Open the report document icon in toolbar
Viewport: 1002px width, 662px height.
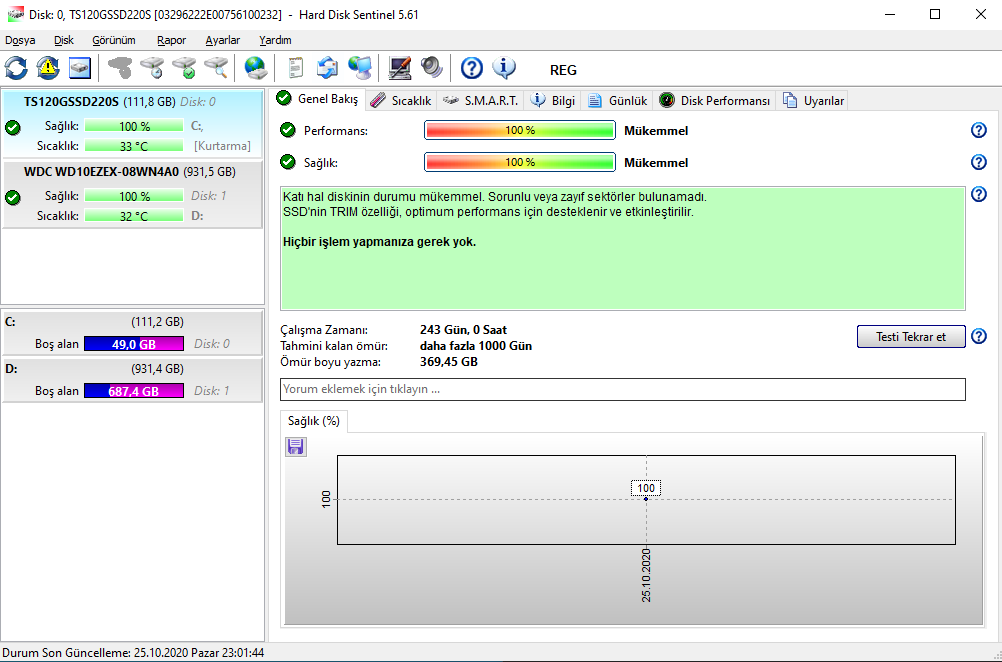[x=296, y=68]
